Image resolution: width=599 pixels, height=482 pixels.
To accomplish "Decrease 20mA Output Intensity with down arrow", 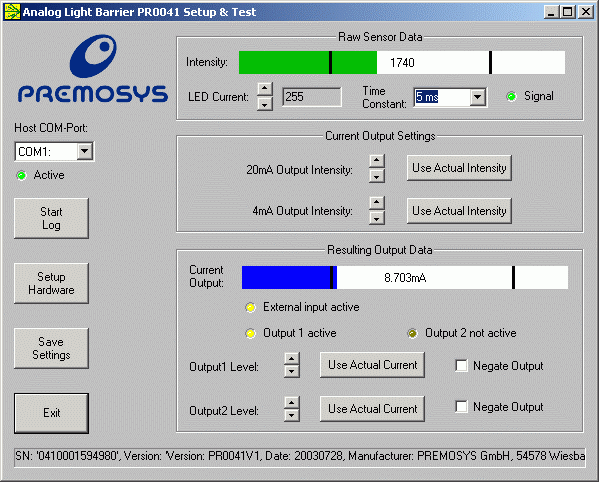I will (377, 176).
